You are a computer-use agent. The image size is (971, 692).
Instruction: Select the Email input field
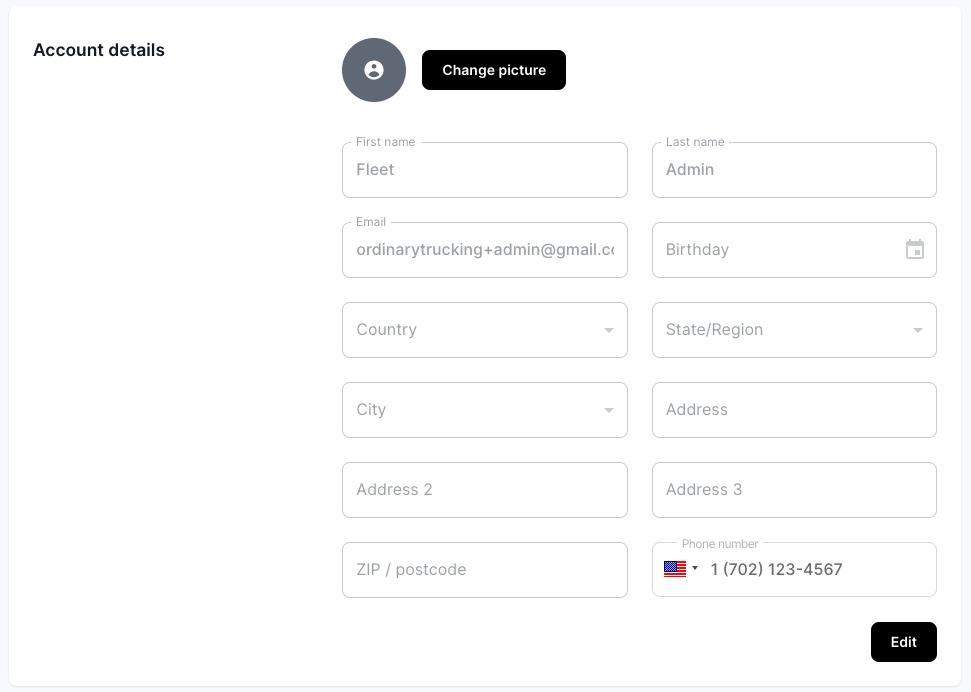coord(485,250)
